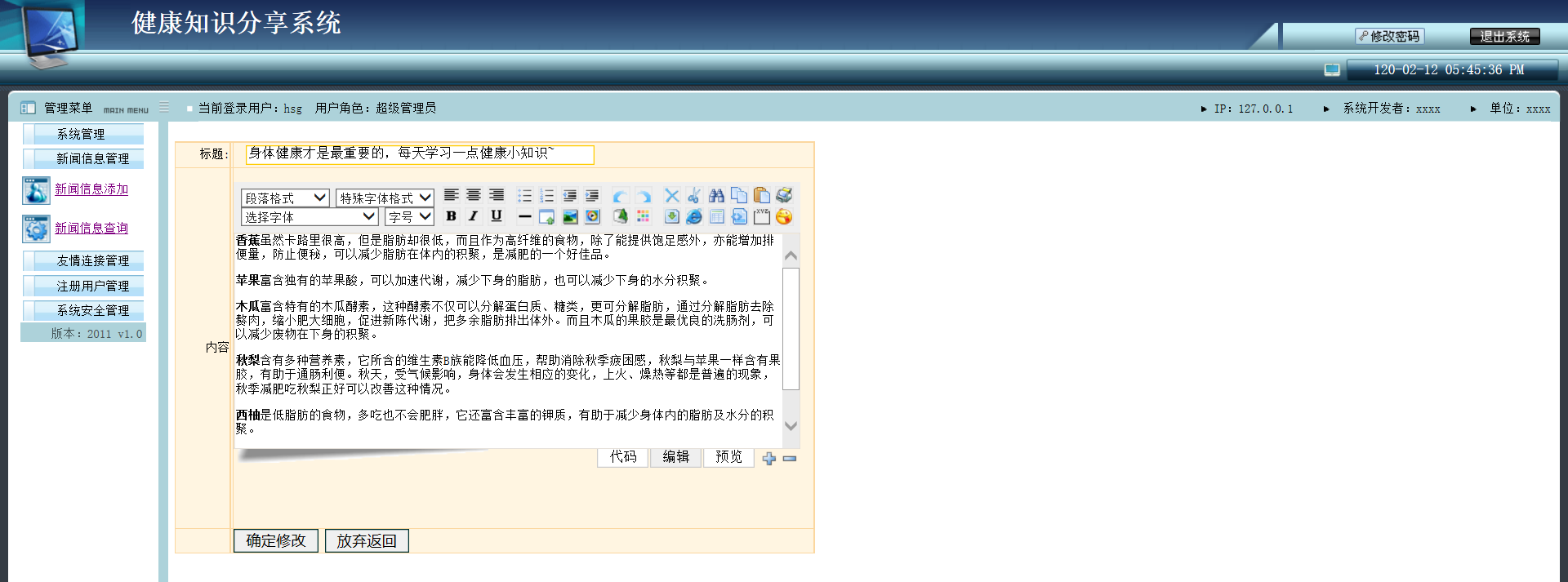Open the 系统安全管理 menu

tap(83, 310)
